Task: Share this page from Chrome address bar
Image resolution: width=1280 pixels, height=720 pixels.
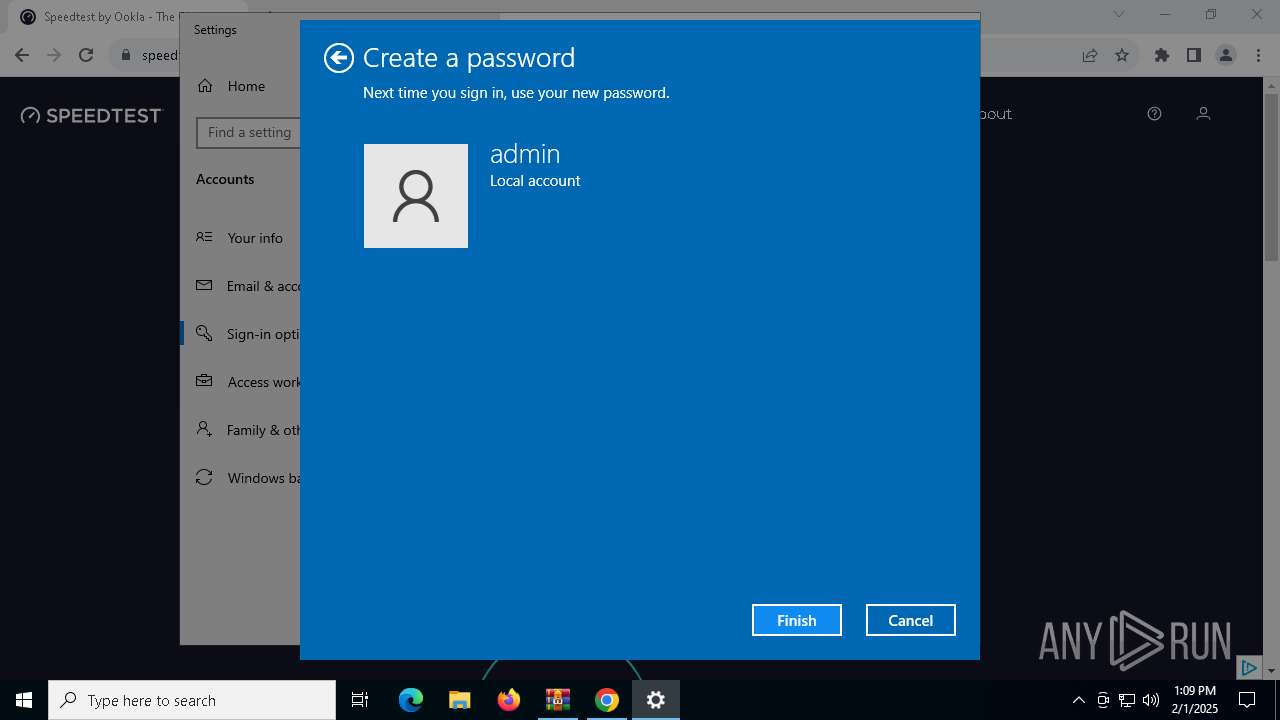Action: pyautogui.click(x=1090, y=56)
